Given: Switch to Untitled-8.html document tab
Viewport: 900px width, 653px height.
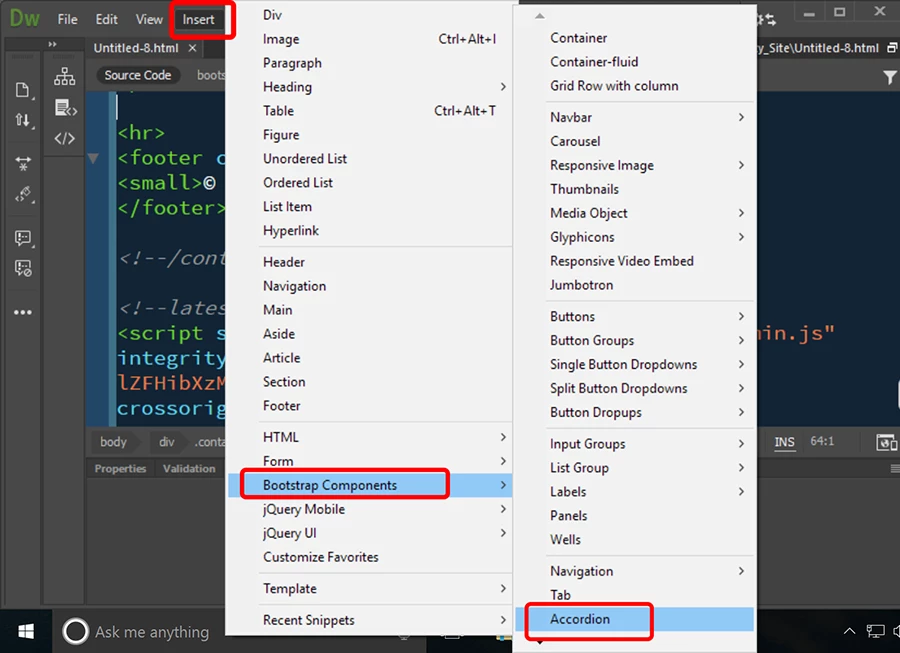Looking at the screenshot, I should coord(136,48).
